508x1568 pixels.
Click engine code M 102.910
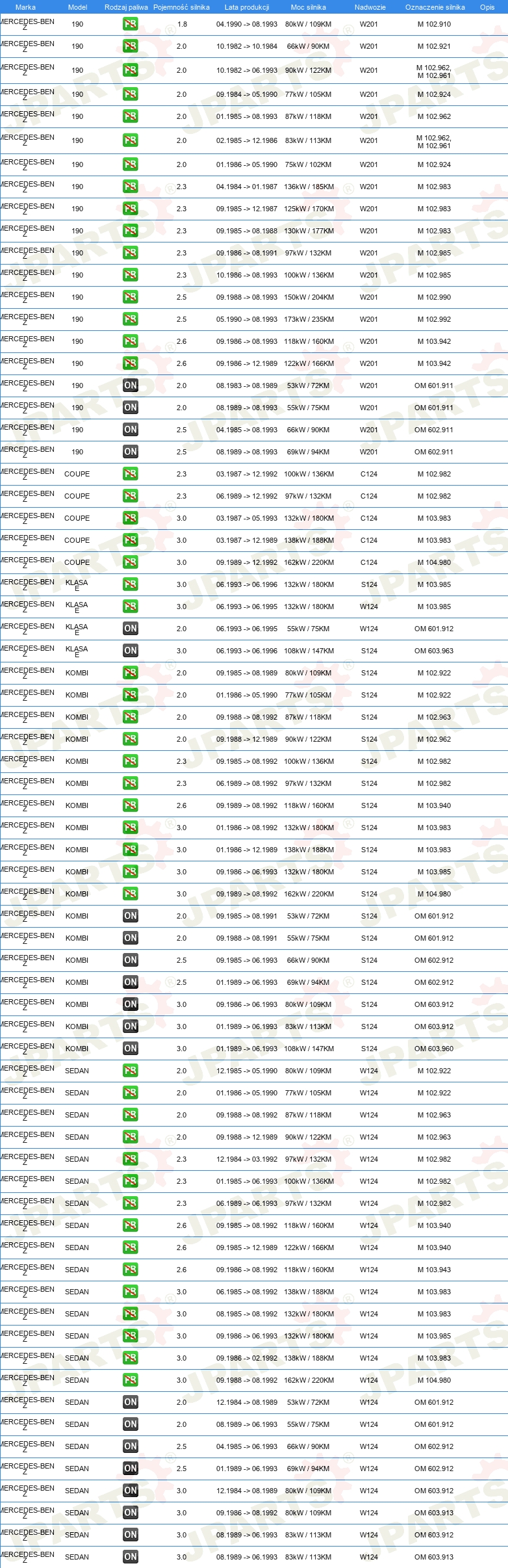pyautogui.click(x=434, y=24)
